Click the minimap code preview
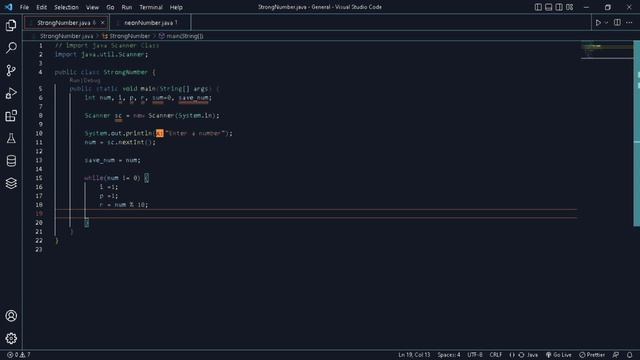This screenshot has height=360, width=640. [x=606, y=51]
